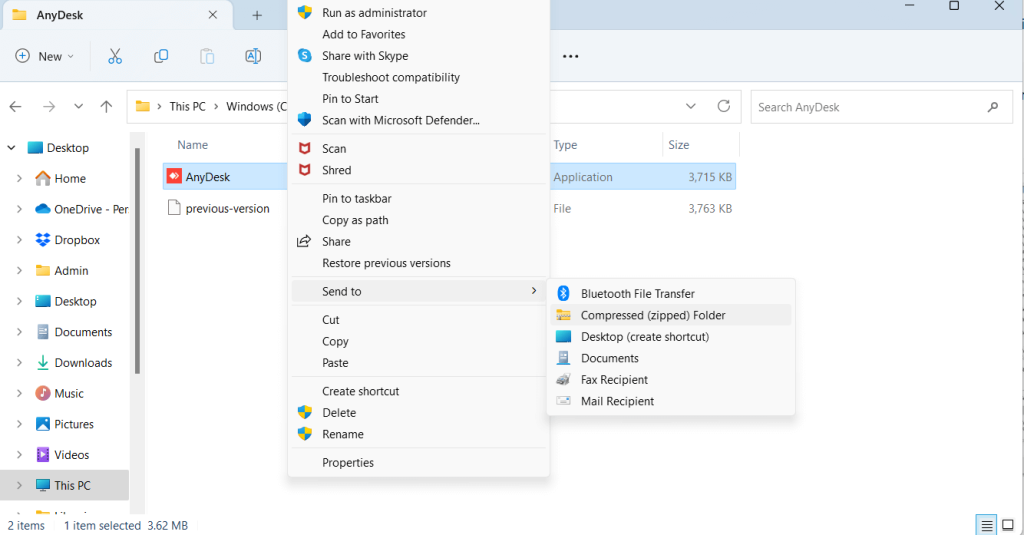Click the Copy icon in toolbar

161,56
